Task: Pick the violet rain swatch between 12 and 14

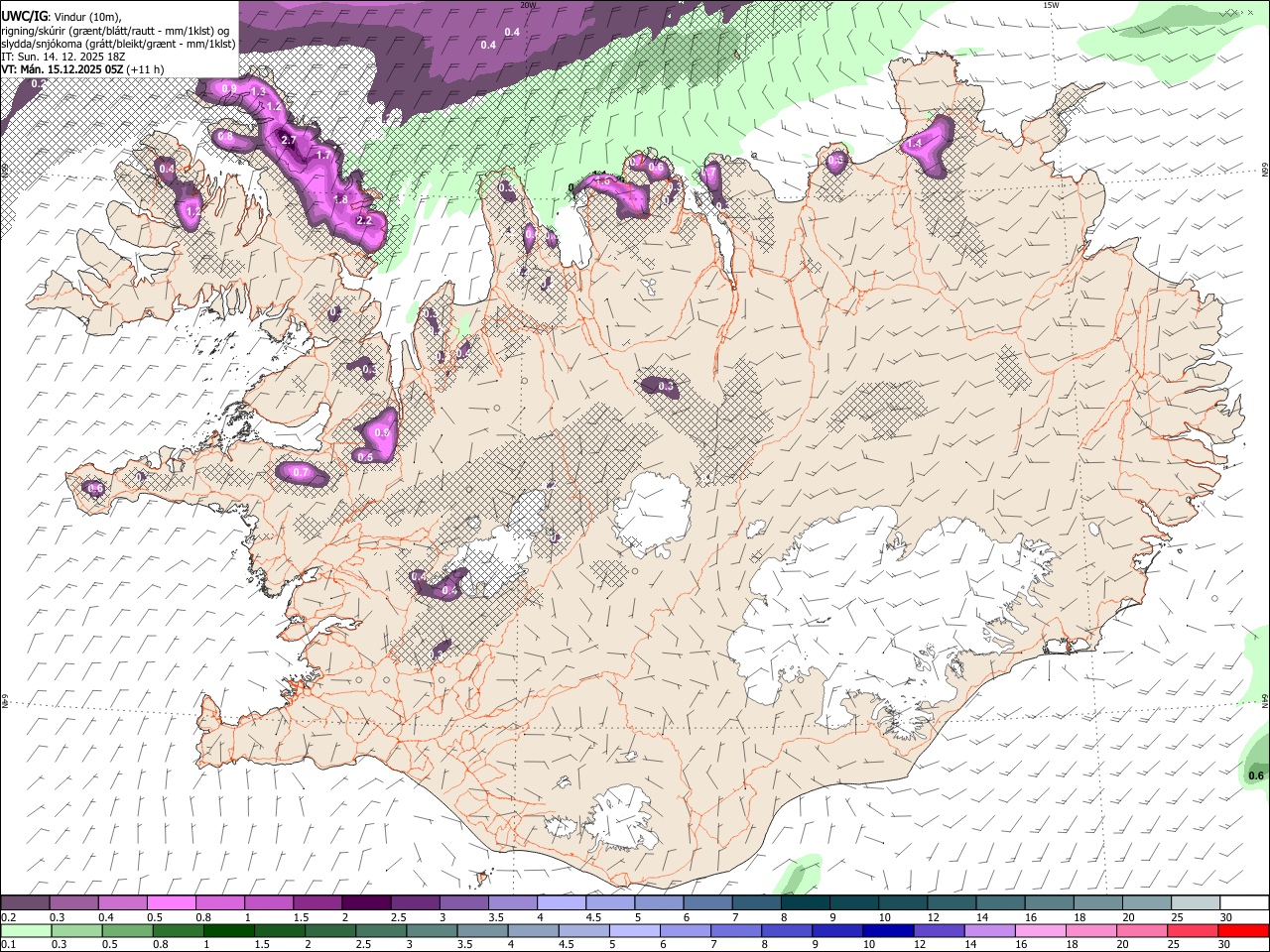Action: [939, 931]
